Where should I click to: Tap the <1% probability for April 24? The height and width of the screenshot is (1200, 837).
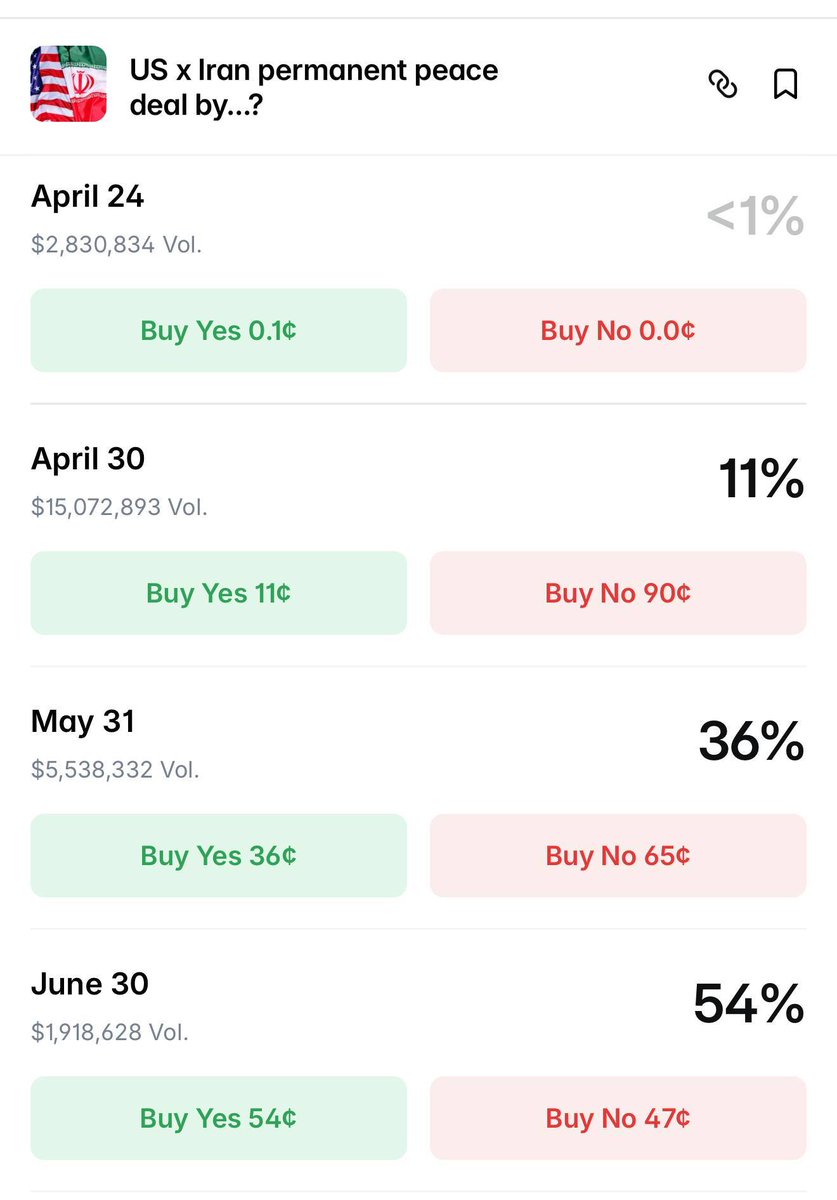[x=755, y=217]
